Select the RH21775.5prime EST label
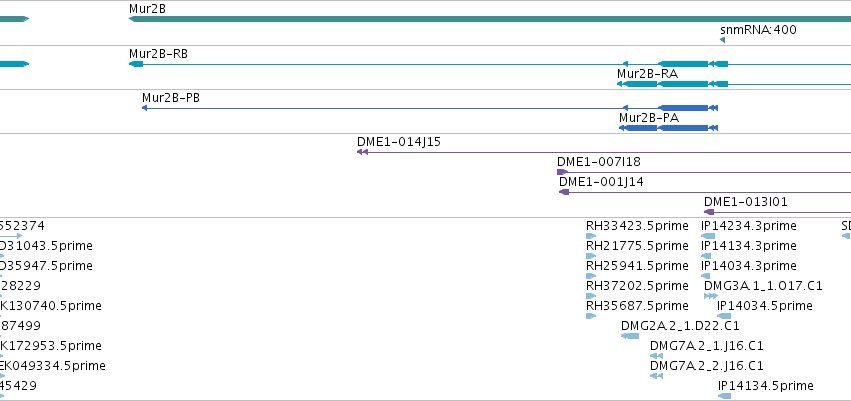This screenshot has width=851, height=401. pos(637,246)
